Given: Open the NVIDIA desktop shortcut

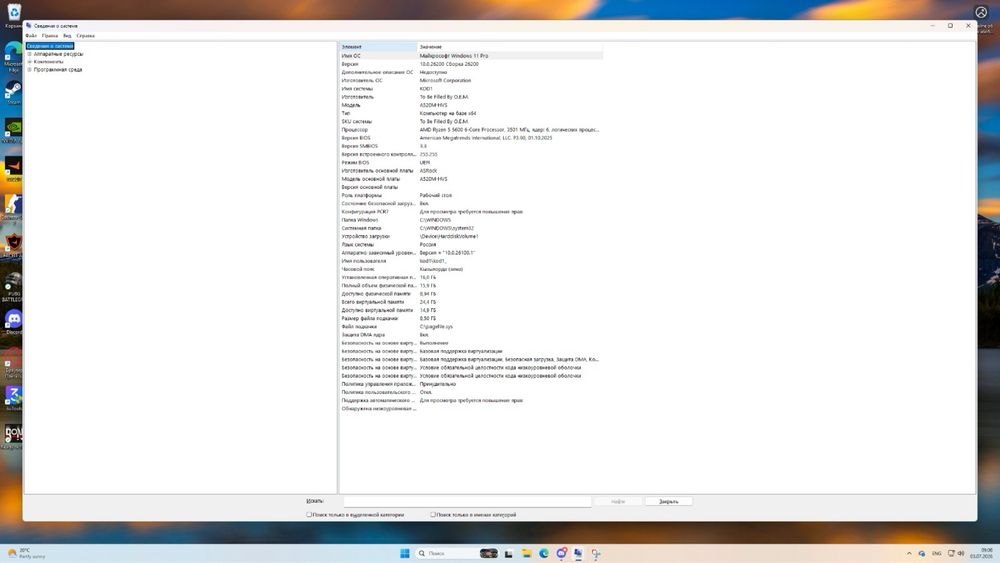Looking at the screenshot, I should (13, 129).
